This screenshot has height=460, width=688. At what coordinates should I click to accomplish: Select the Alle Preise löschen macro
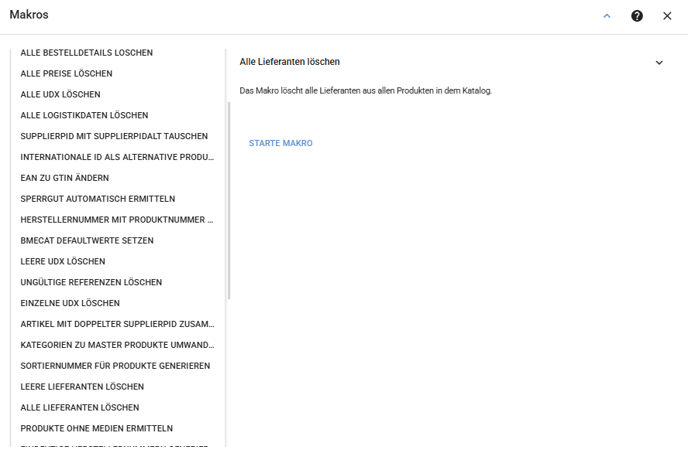coord(66,74)
